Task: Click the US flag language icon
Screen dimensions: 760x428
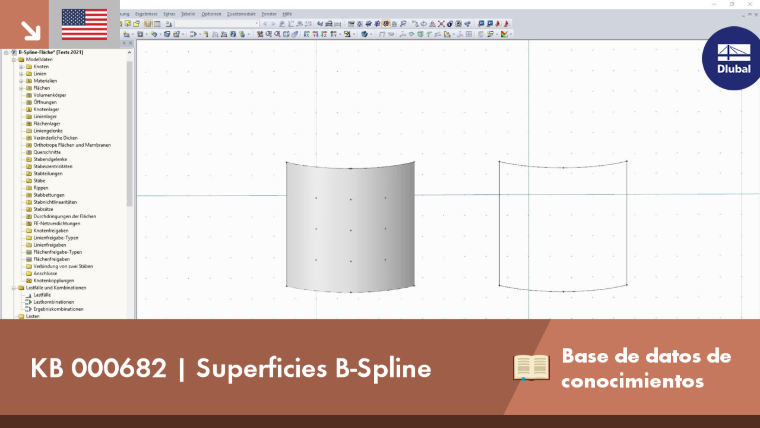Action: coord(84,24)
